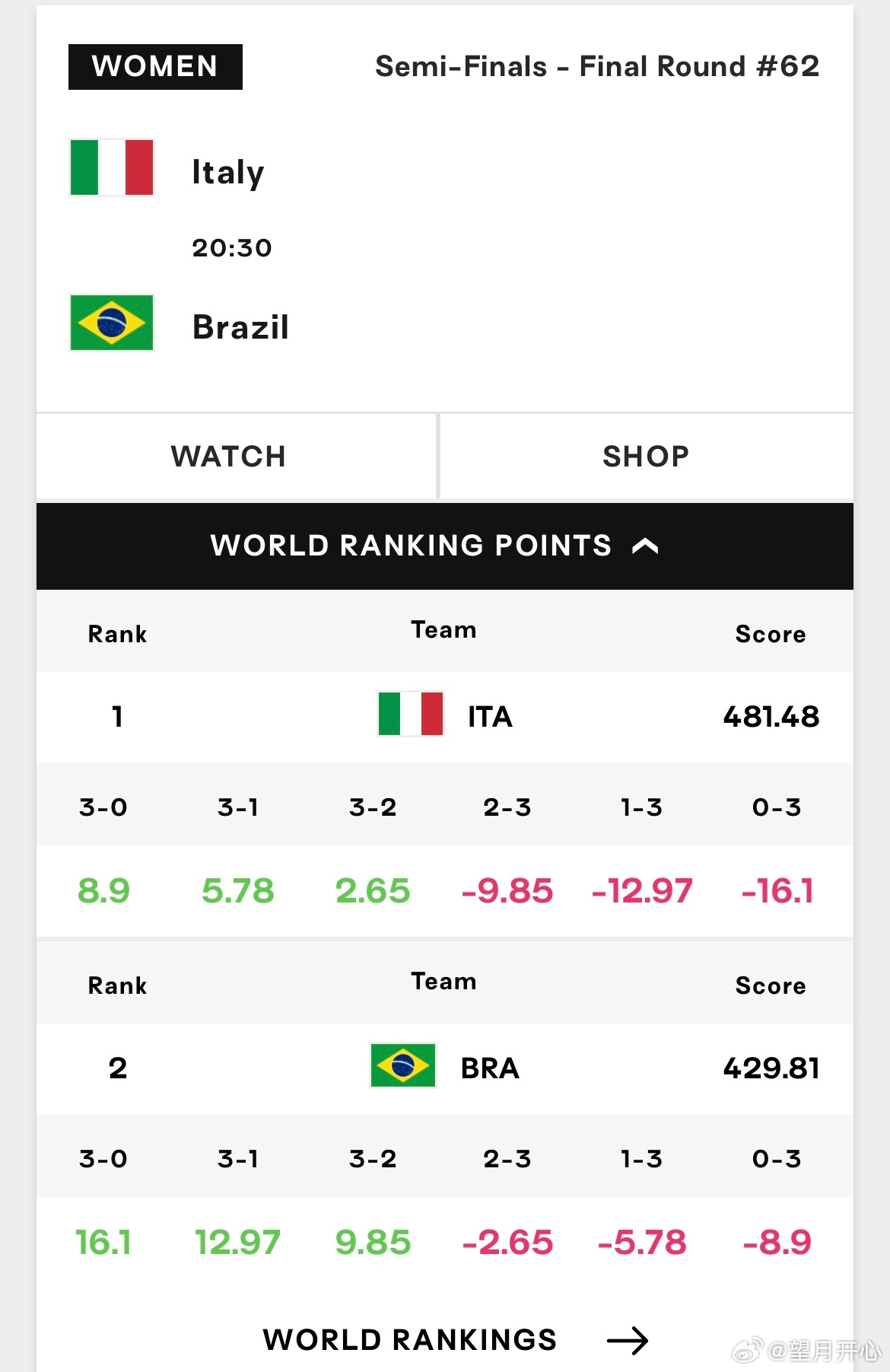Click the BRA flag in ranking table

tap(403, 1065)
